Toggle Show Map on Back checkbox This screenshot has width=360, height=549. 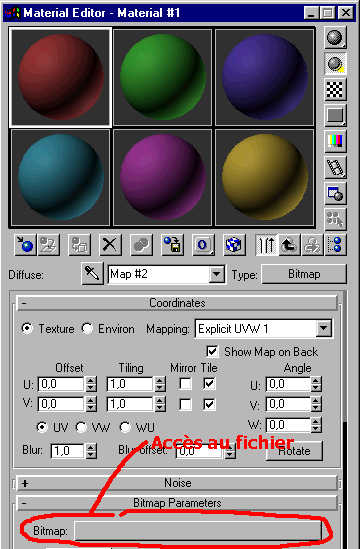tap(212, 352)
